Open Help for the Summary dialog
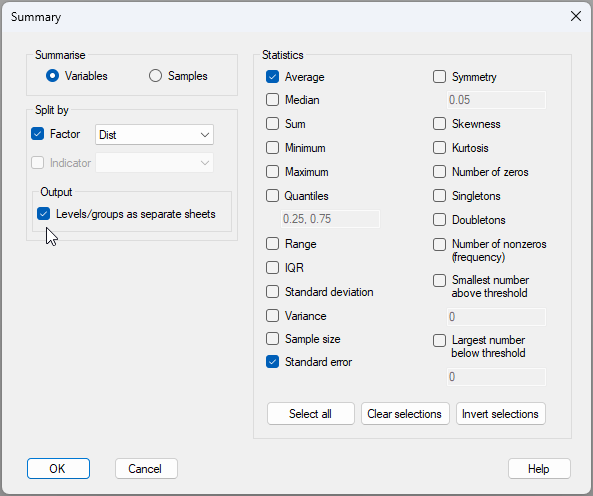The height and width of the screenshot is (496, 593). tap(539, 469)
